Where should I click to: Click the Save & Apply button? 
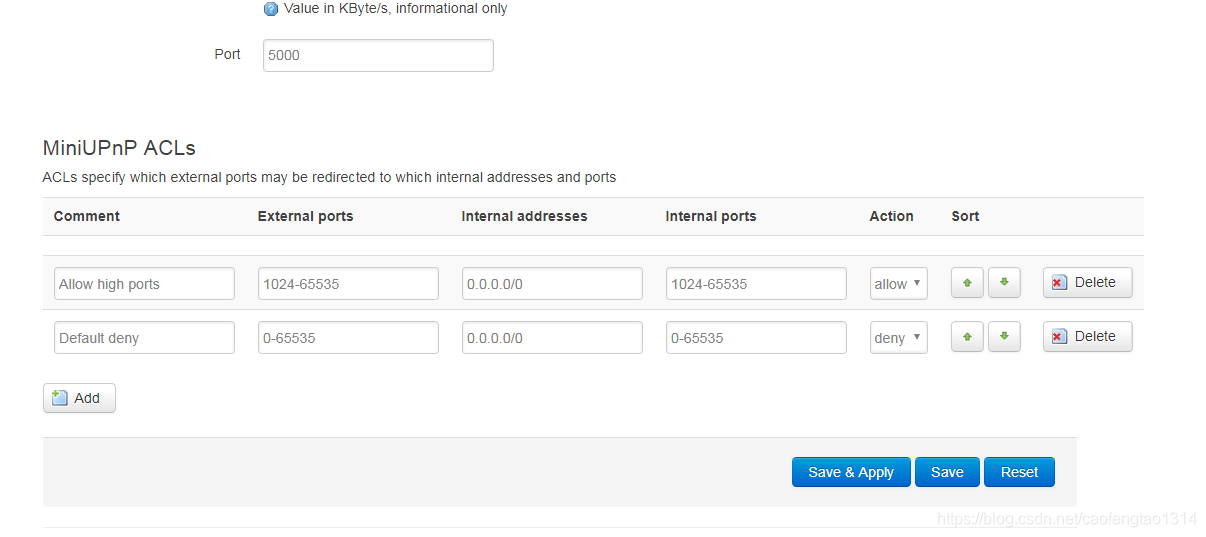point(851,472)
